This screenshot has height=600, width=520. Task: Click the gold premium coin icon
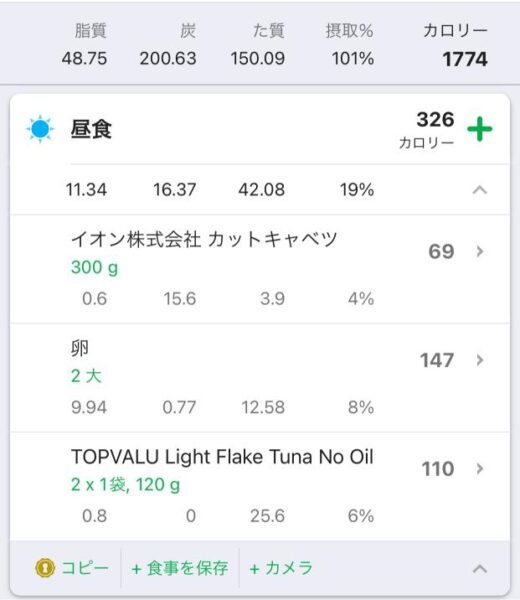pos(45,568)
